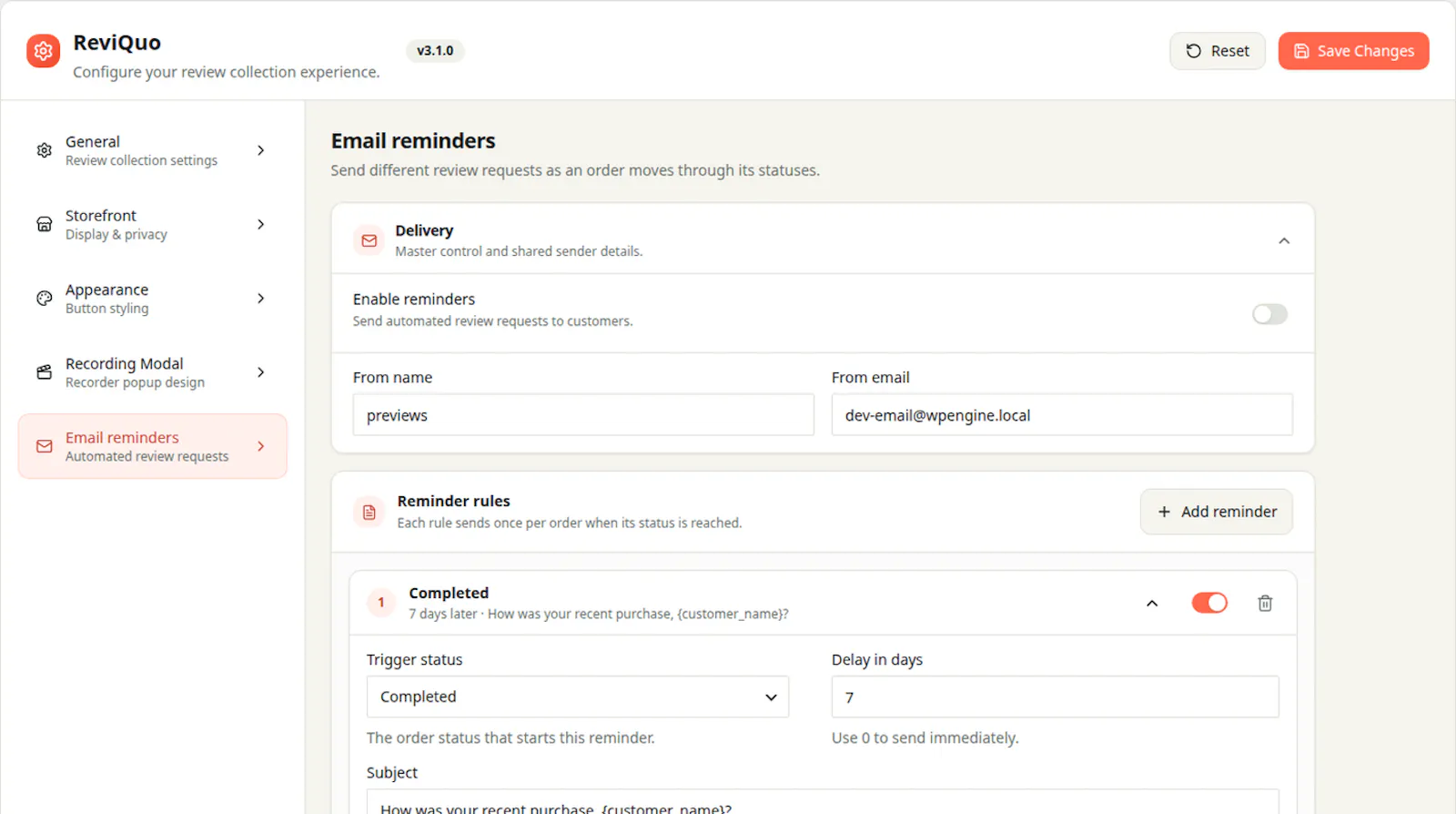This screenshot has width=1456, height=814.
Task: Click 'Use 0 to send immediately.' hint text
Action: [925, 738]
